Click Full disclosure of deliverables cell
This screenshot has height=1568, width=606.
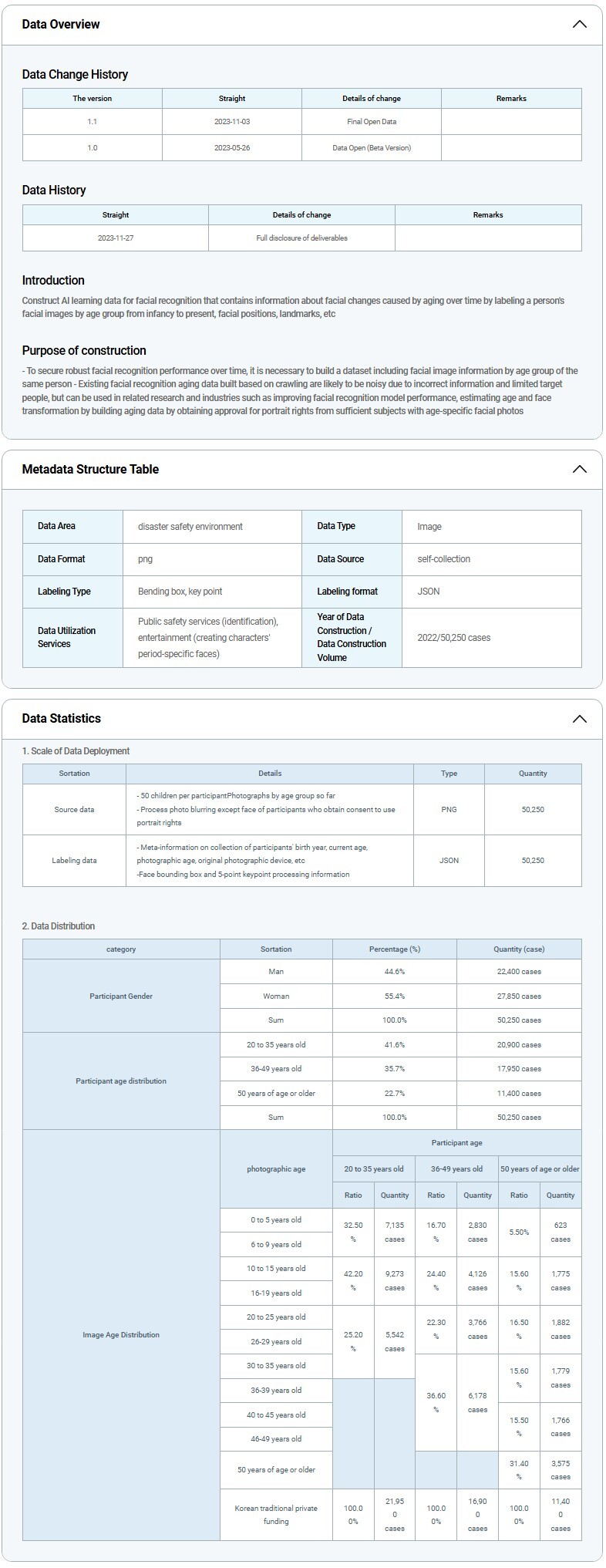click(x=301, y=238)
